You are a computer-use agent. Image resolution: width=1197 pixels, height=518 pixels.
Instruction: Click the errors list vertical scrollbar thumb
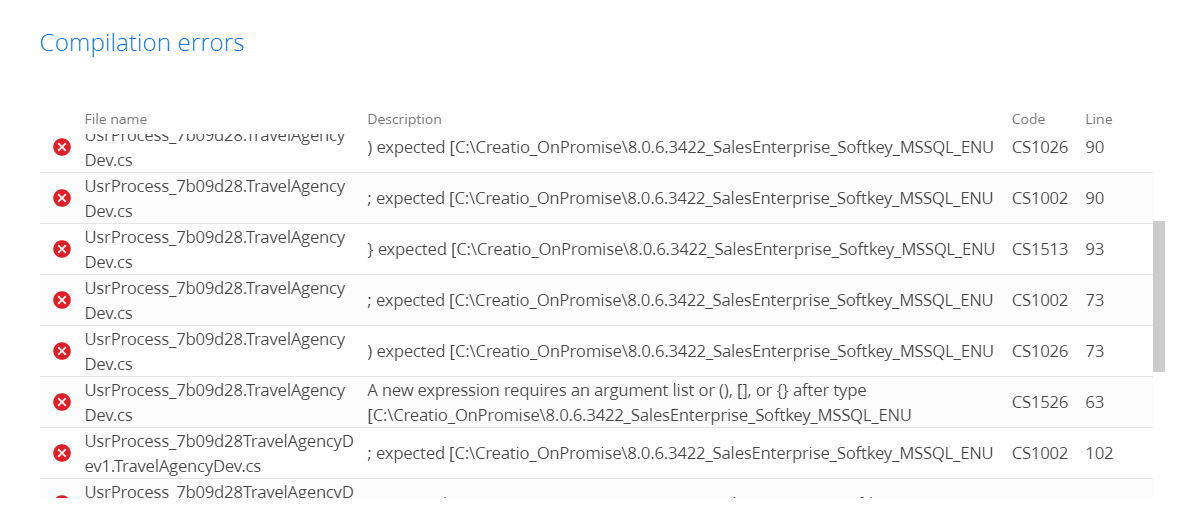(1158, 296)
